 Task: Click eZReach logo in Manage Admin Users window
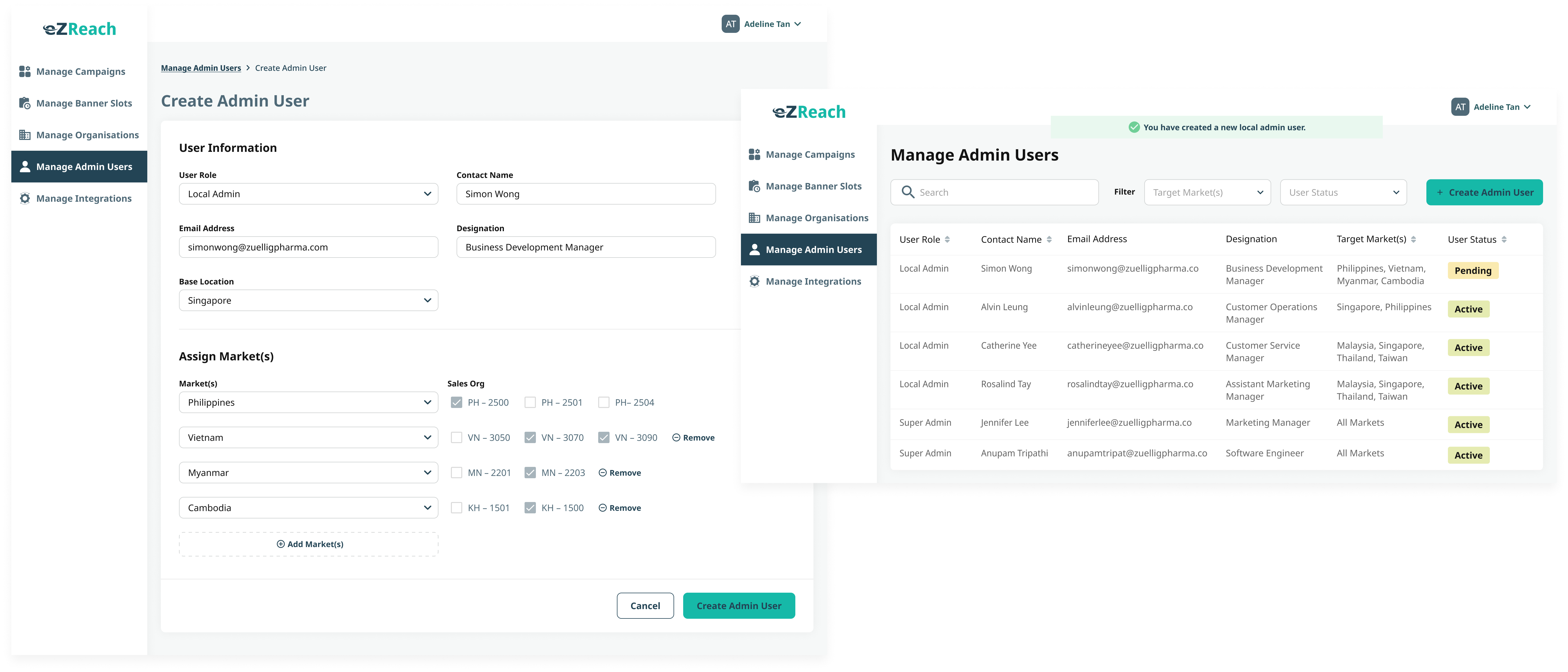click(809, 111)
